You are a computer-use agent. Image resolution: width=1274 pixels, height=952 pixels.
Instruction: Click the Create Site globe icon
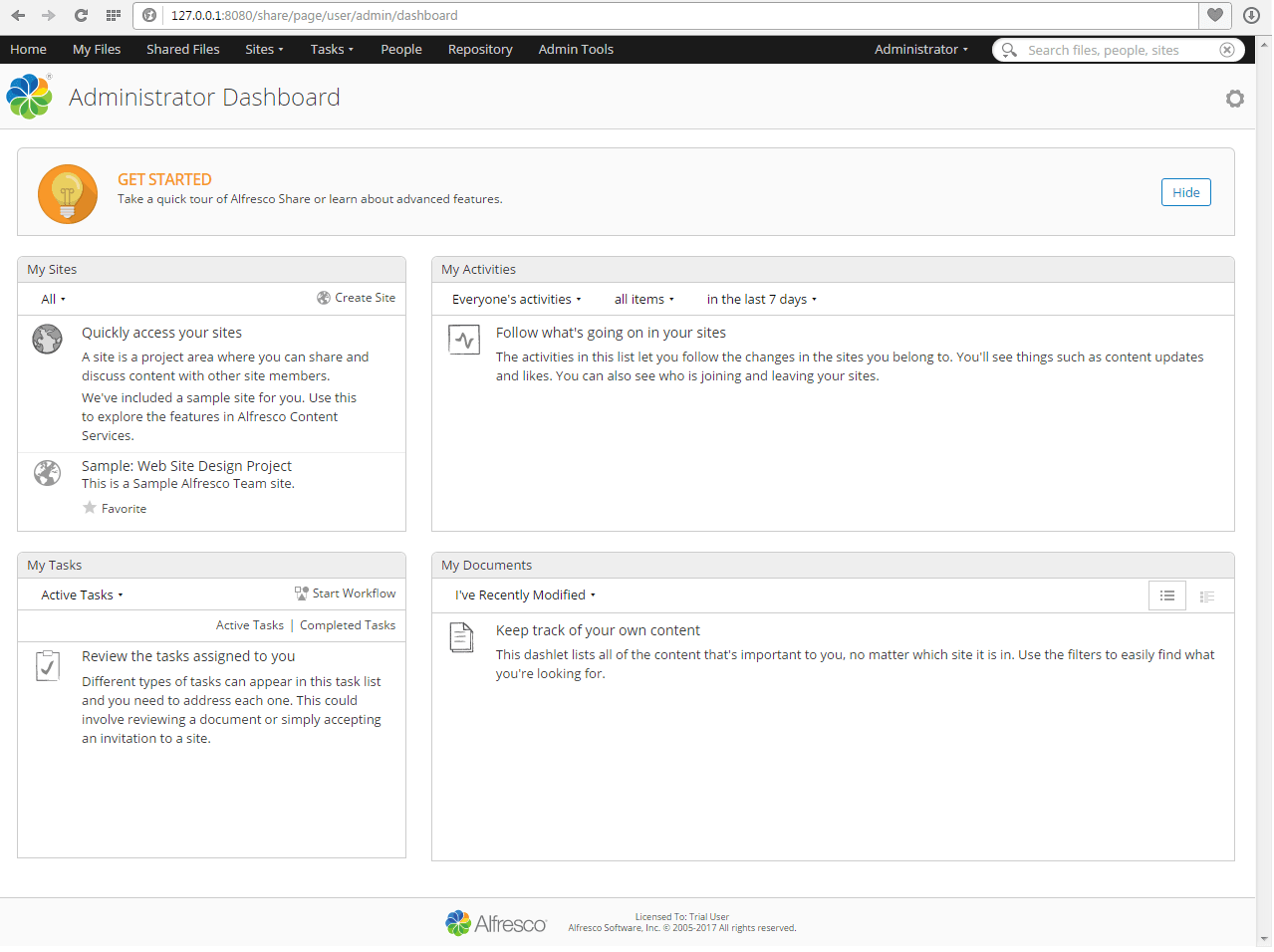point(324,298)
